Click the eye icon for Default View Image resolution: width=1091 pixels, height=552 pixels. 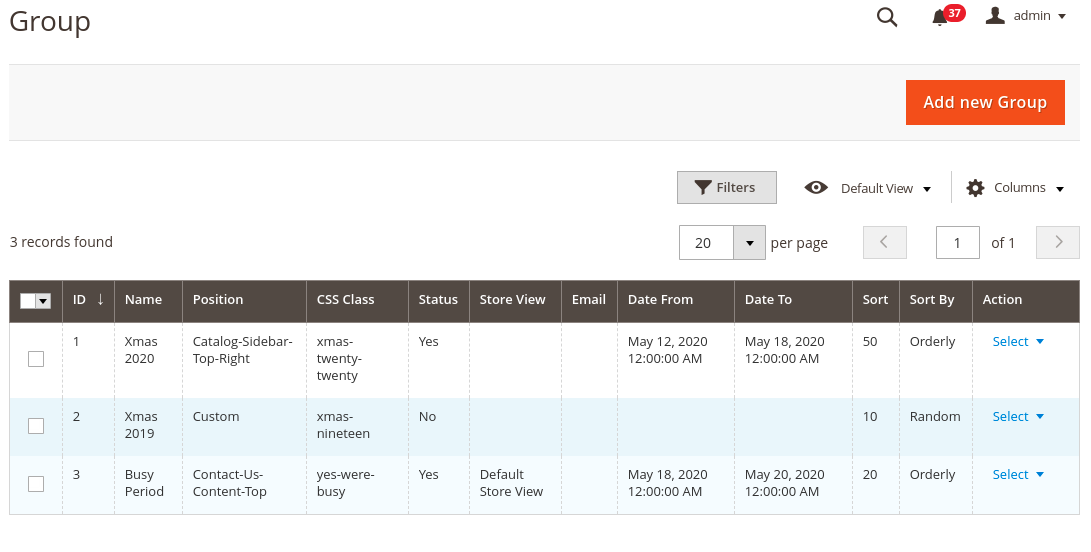[816, 188]
